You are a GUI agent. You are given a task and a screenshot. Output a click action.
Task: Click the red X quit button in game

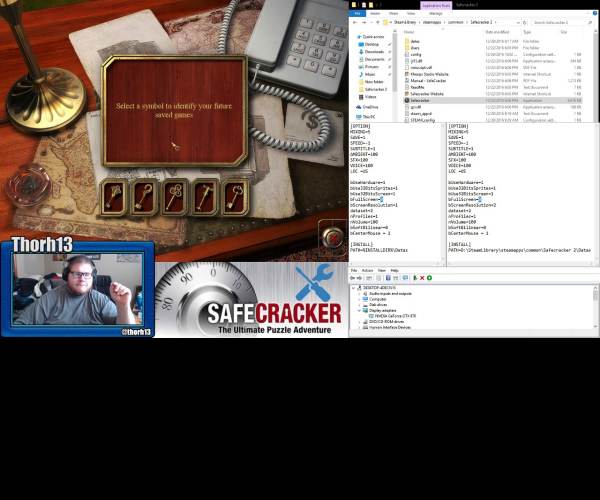pyautogui.click(x=333, y=238)
